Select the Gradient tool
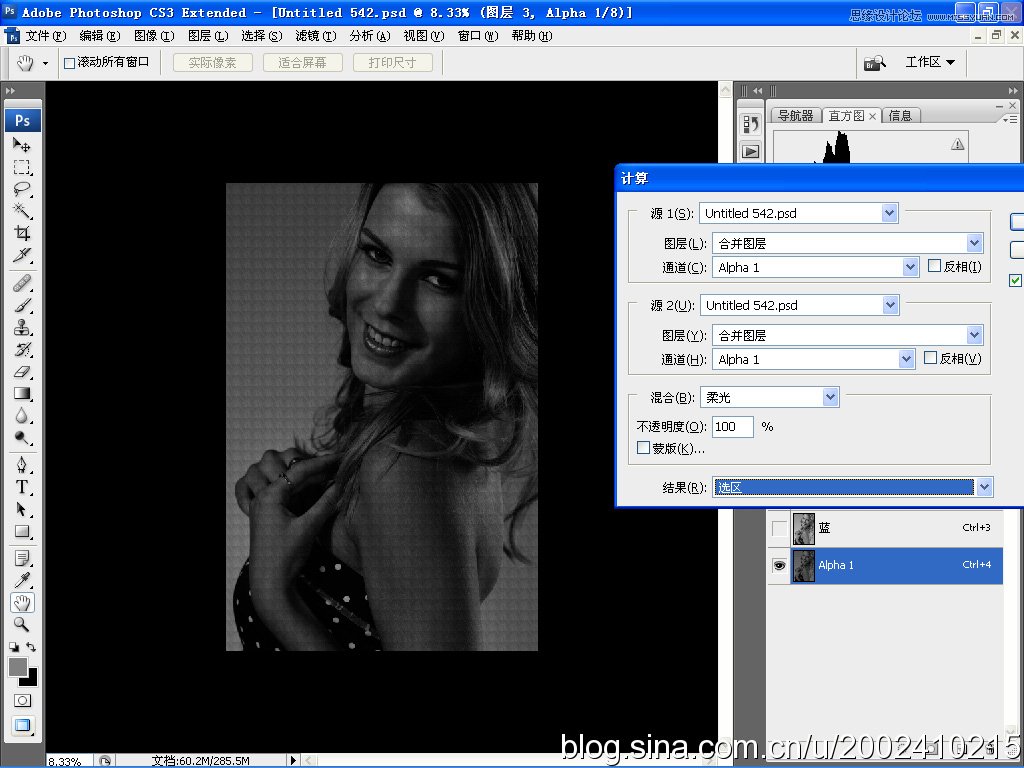The image size is (1024, 768). click(x=22, y=394)
